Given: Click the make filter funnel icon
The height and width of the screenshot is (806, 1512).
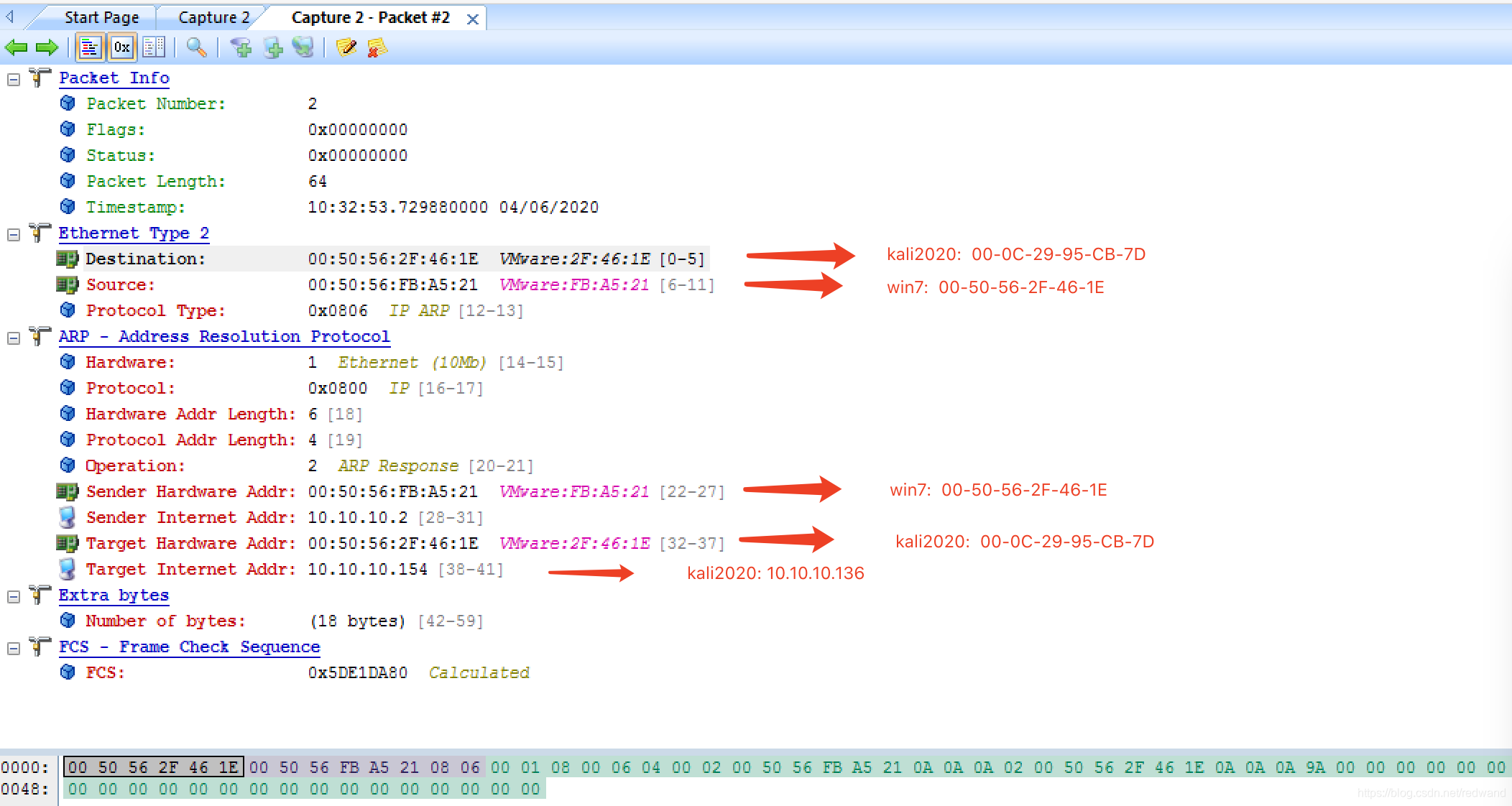Looking at the screenshot, I should coord(241,48).
